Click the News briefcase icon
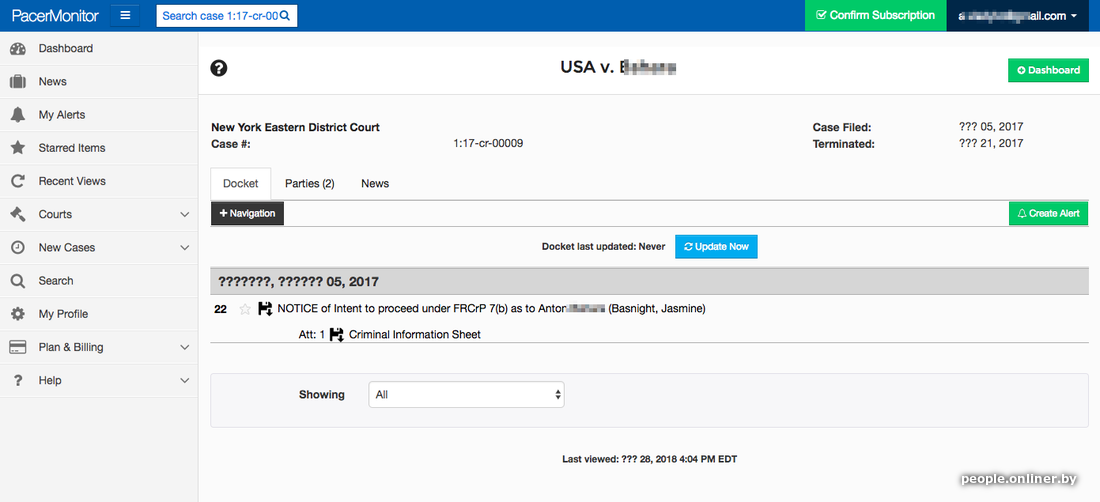The image size is (1100, 502). click(x=18, y=81)
